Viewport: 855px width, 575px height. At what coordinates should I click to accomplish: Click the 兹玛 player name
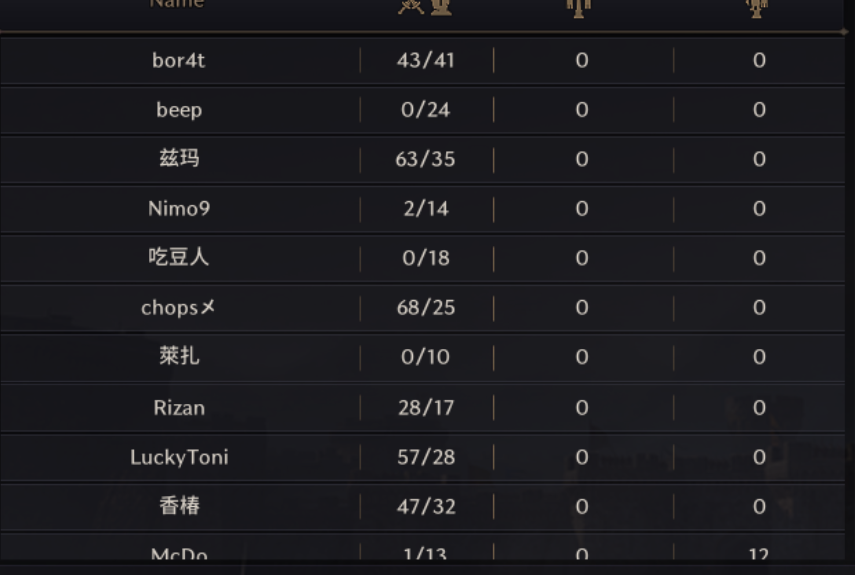tap(179, 158)
